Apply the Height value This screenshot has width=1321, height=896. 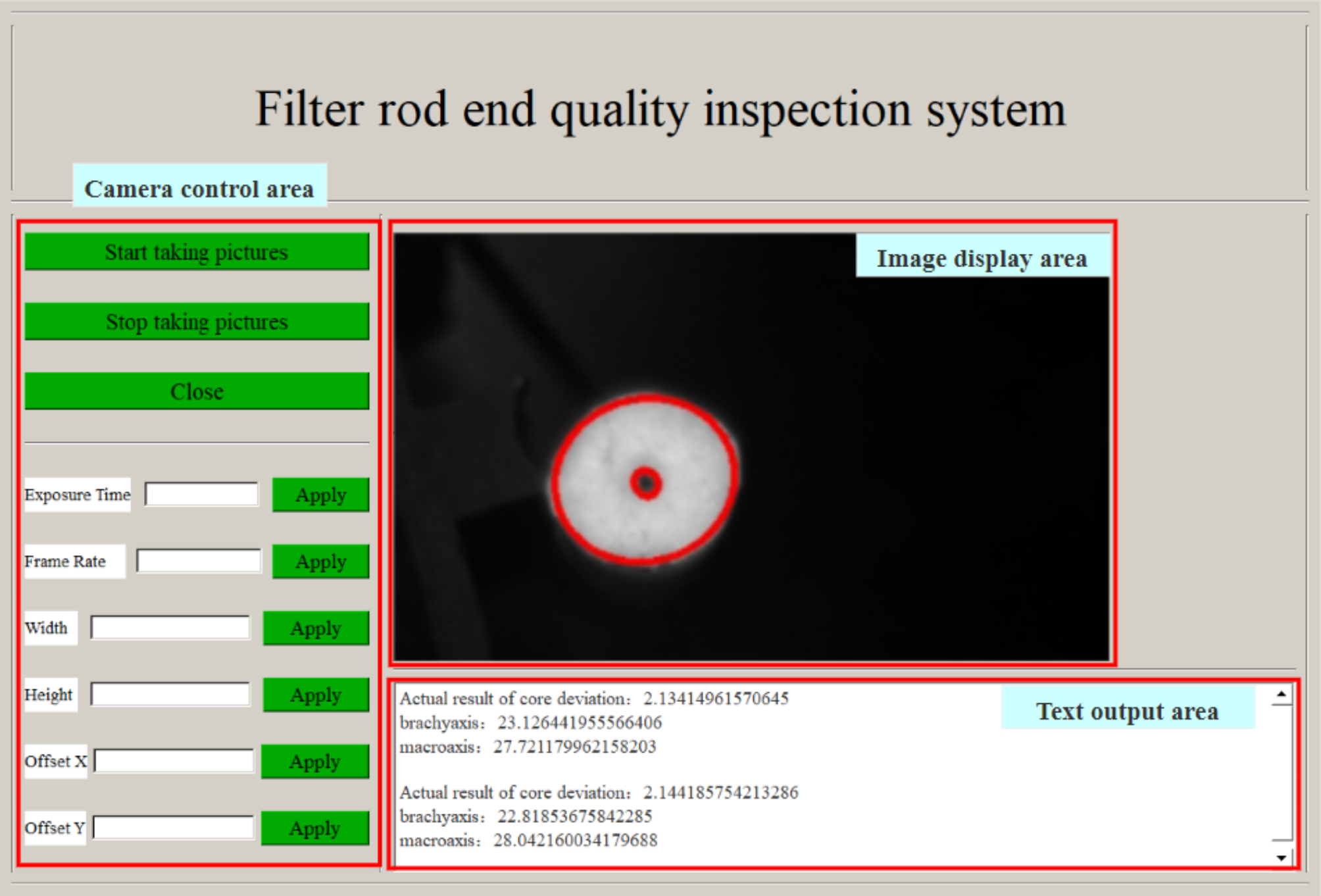316,695
